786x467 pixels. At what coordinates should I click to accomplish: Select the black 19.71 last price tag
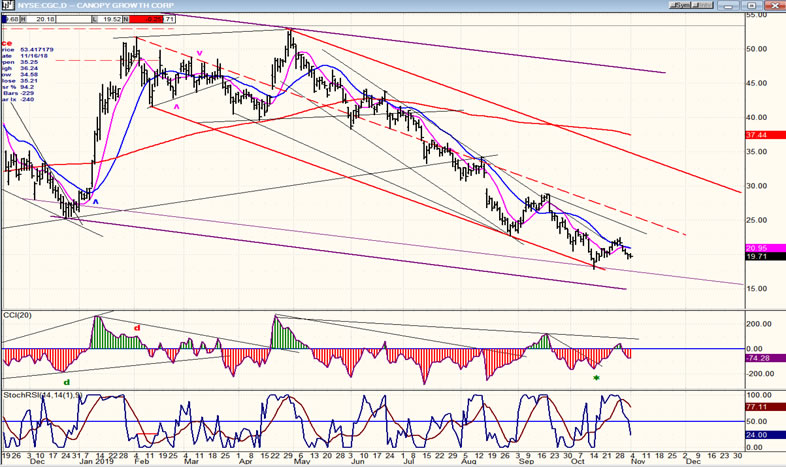(x=765, y=257)
